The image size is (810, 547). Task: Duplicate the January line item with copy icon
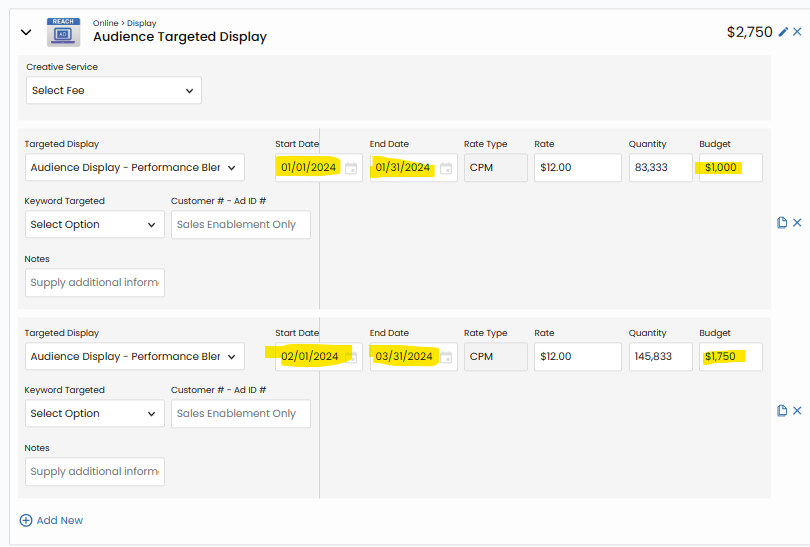(x=782, y=222)
